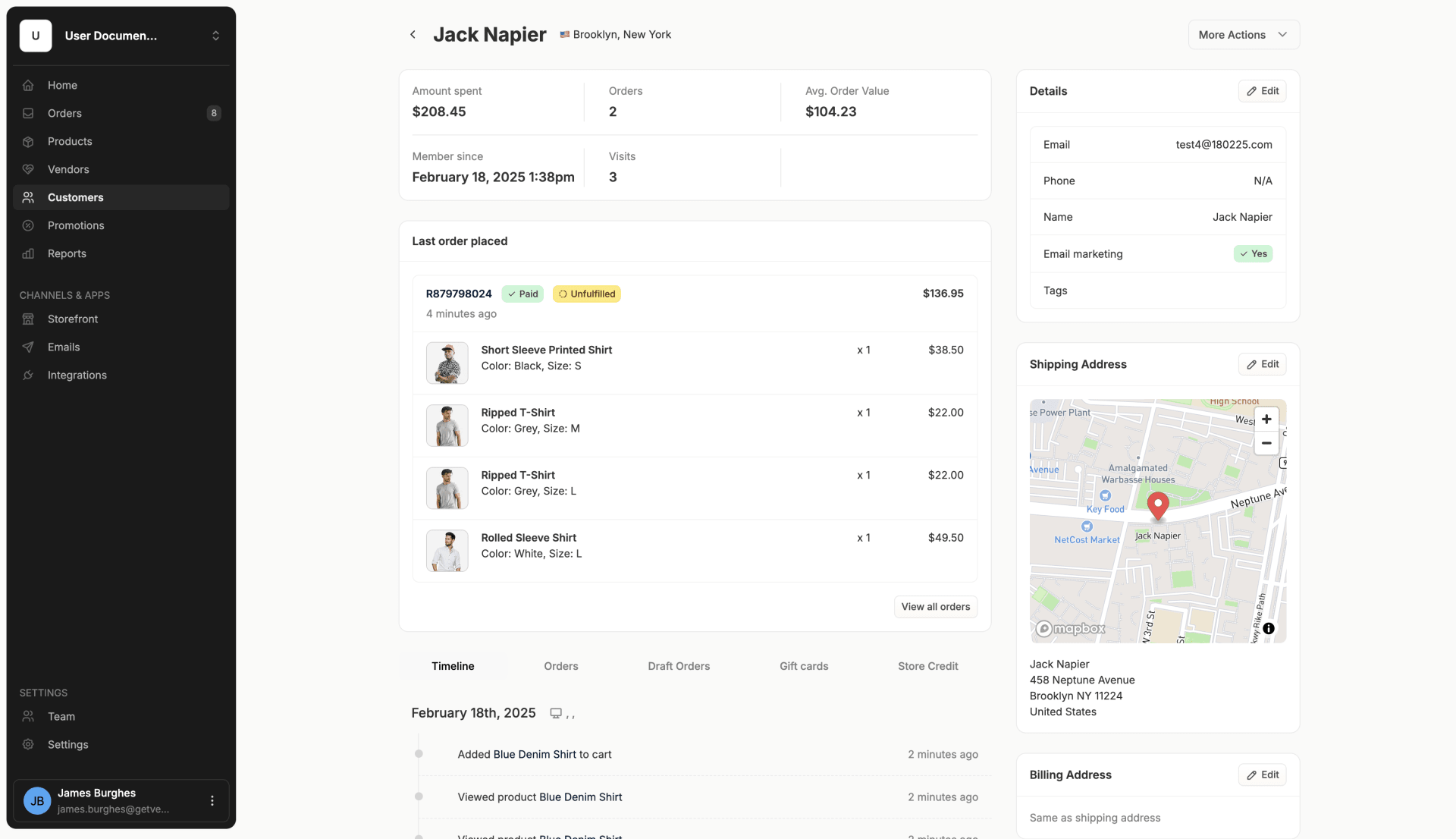Open the Emails channel
This screenshot has height=839, width=1456.
(64, 347)
